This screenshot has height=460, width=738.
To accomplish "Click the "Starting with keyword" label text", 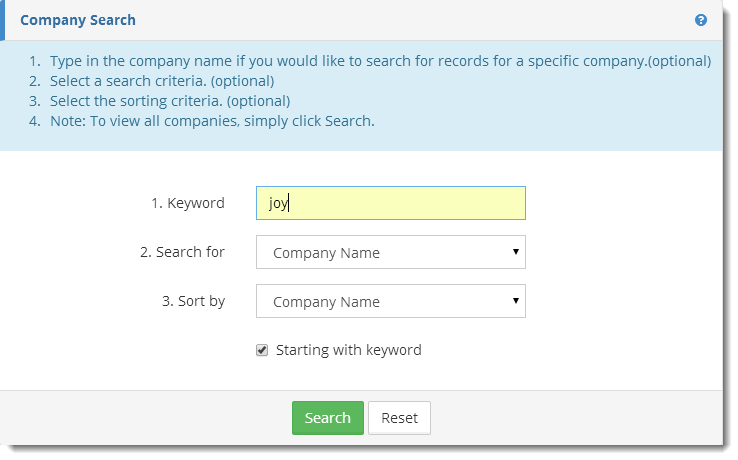I will [348, 350].
